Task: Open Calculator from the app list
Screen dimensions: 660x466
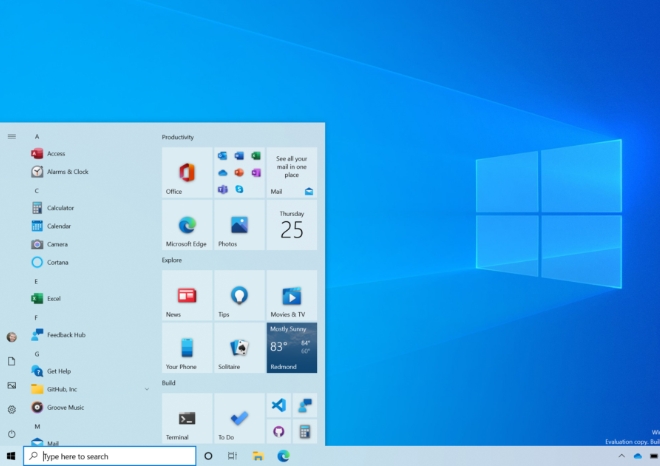Action: point(60,208)
